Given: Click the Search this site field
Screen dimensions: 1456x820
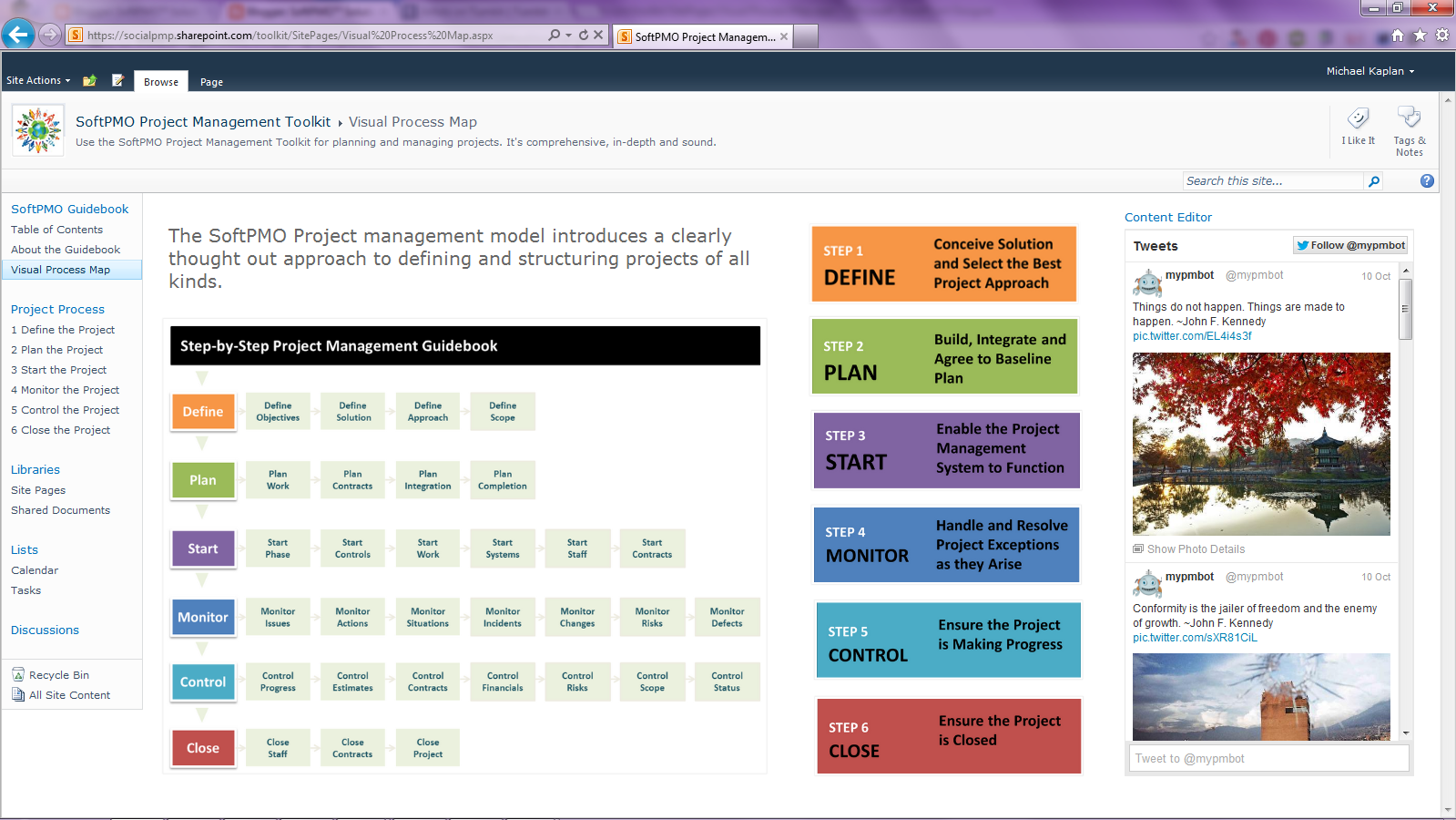Looking at the screenshot, I should pyautogui.click(x=1274, y=181).
